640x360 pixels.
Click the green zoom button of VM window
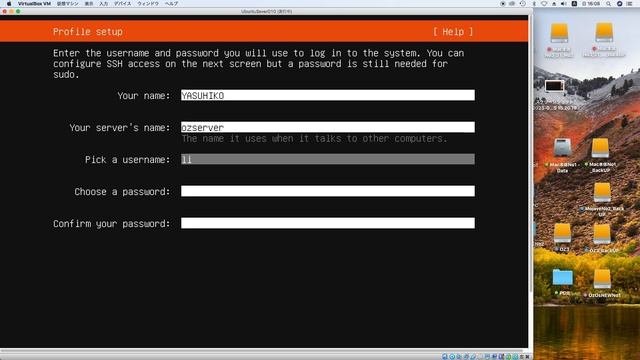[18, 11]
